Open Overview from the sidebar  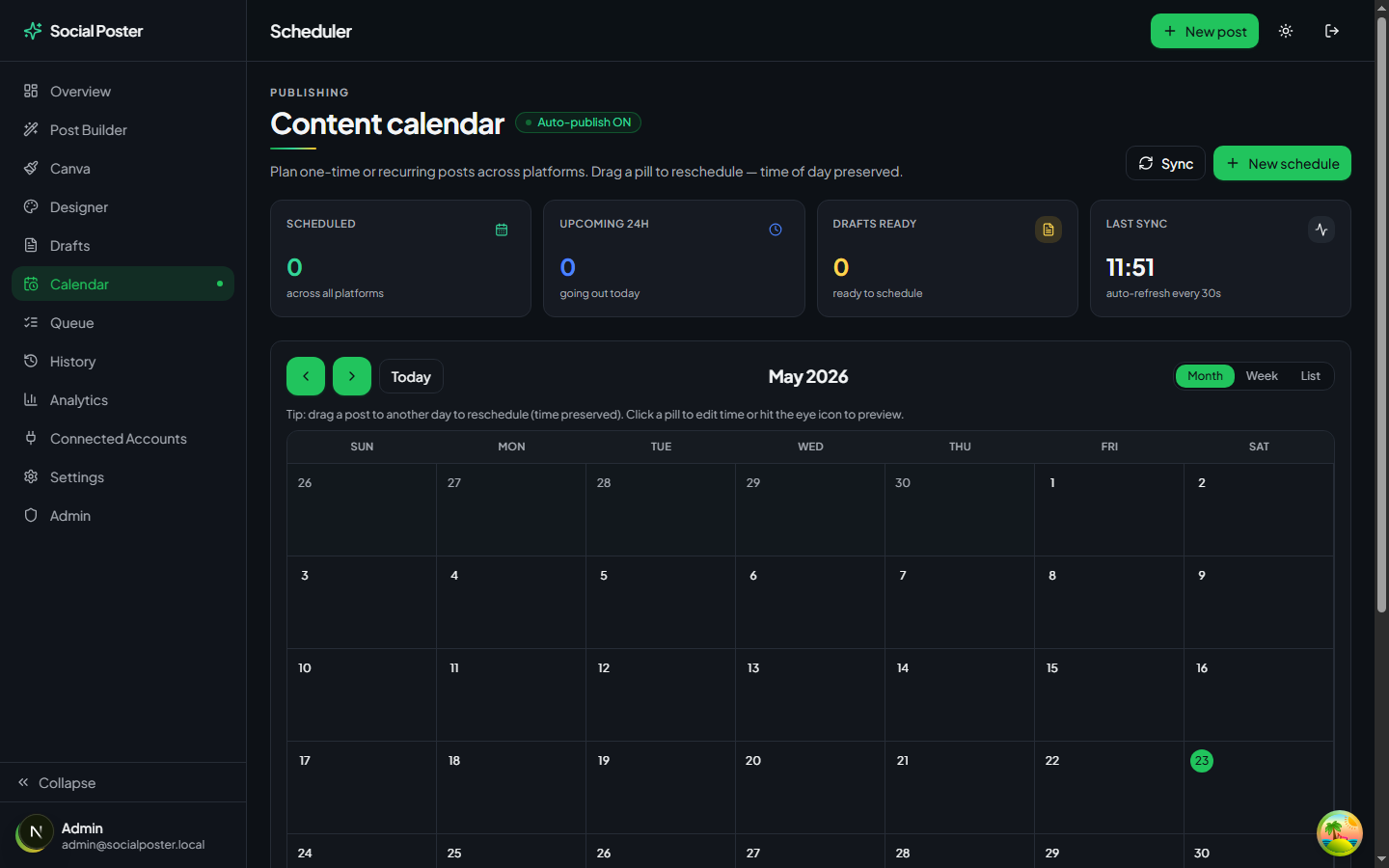(x=123, y=91)
